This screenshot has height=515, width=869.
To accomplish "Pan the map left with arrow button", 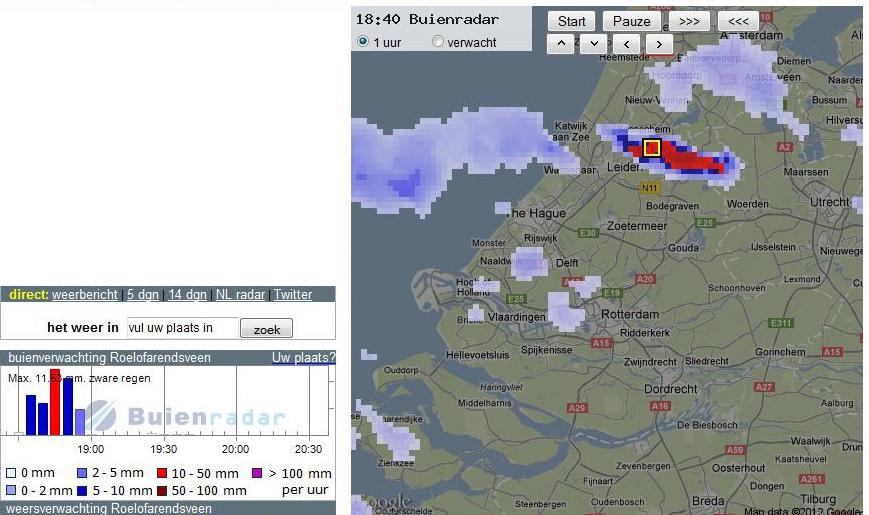I will coord(626,44).
